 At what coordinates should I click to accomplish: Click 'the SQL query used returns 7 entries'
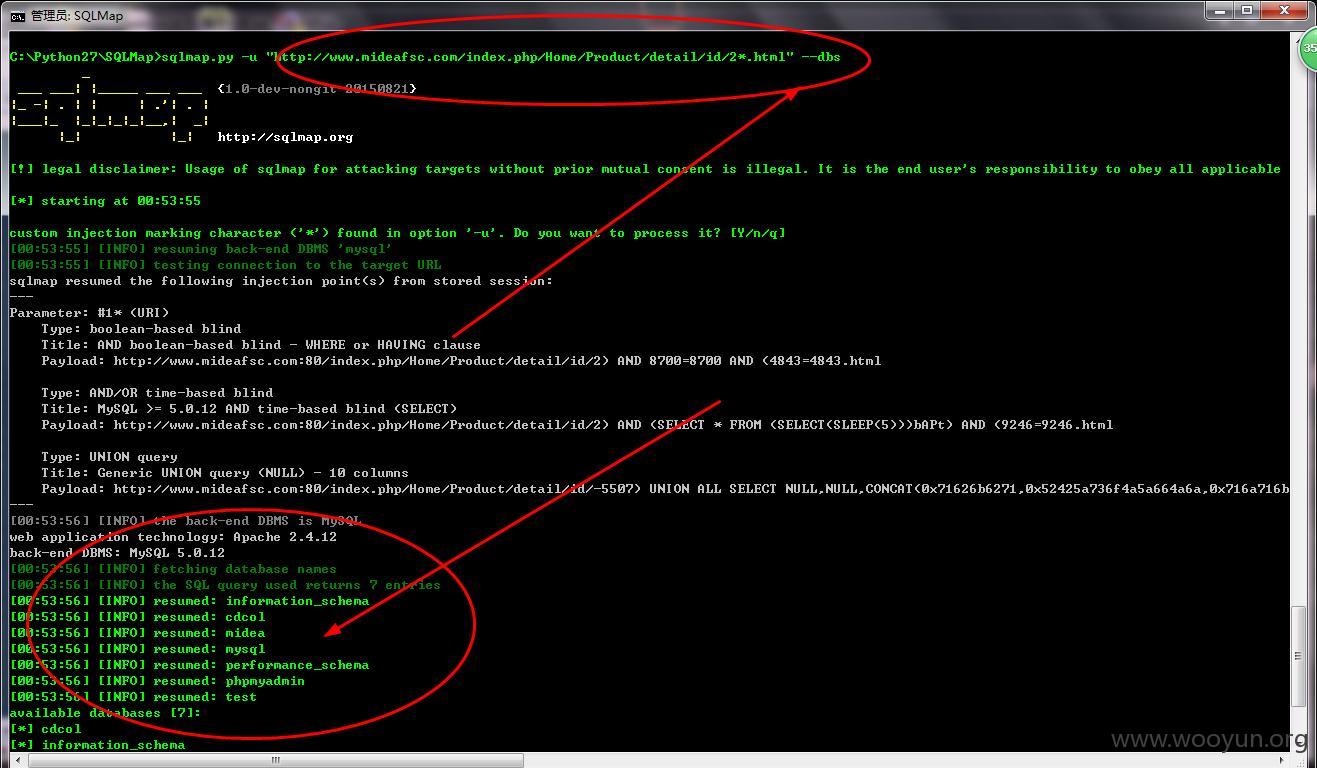coord(225,585)
